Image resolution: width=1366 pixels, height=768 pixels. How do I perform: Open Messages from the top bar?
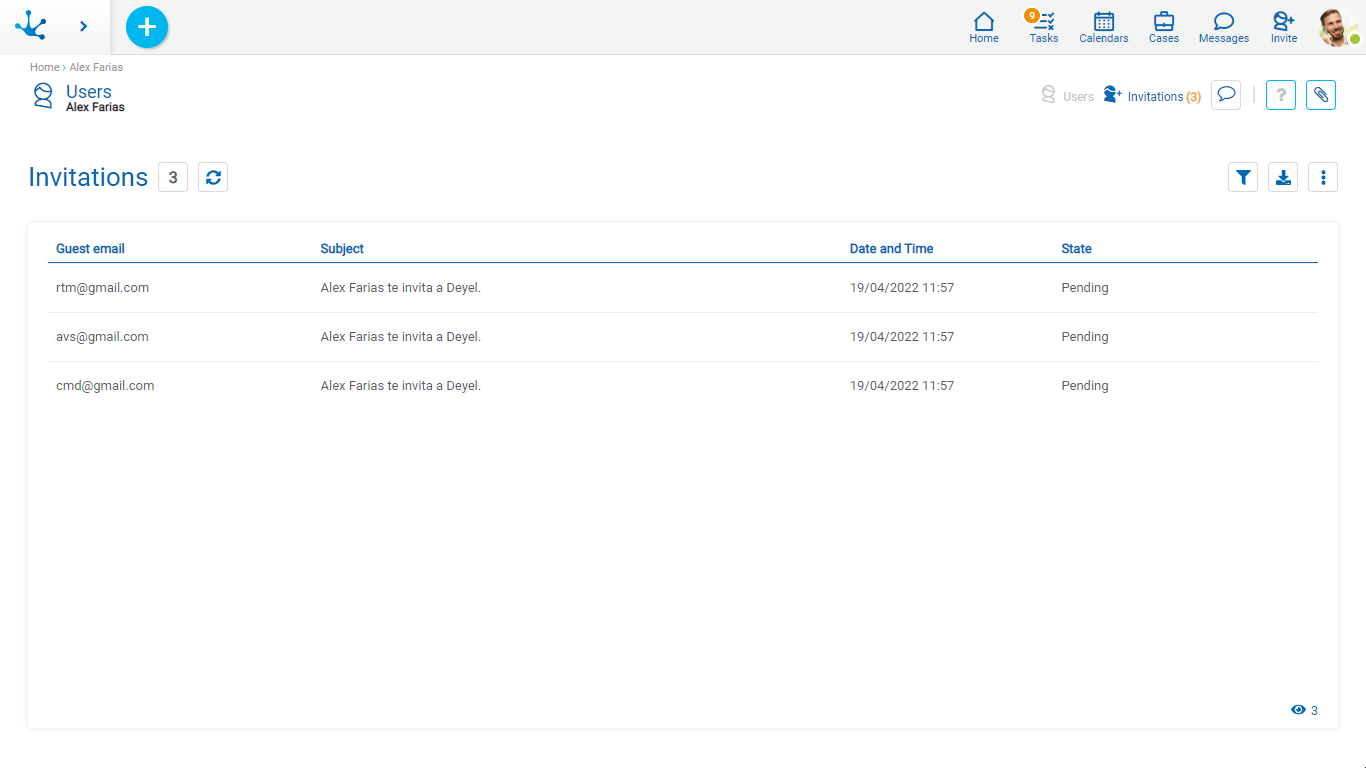coord(1224,27)
